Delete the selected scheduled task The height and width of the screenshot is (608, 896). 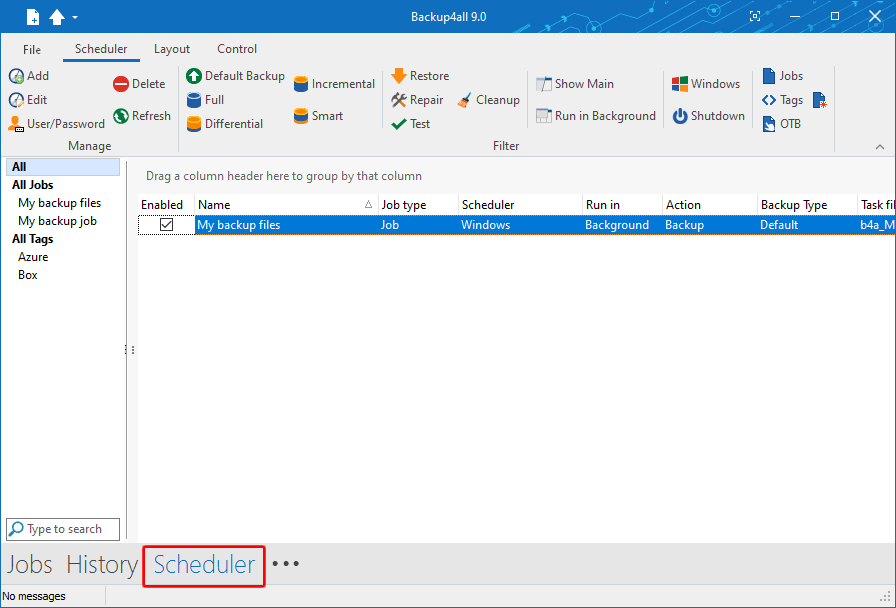[139, 84]
